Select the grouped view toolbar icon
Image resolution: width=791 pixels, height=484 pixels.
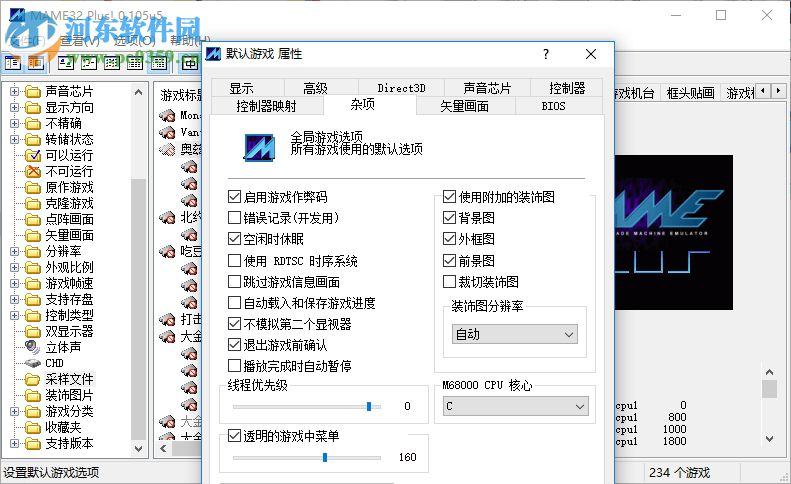158,63
